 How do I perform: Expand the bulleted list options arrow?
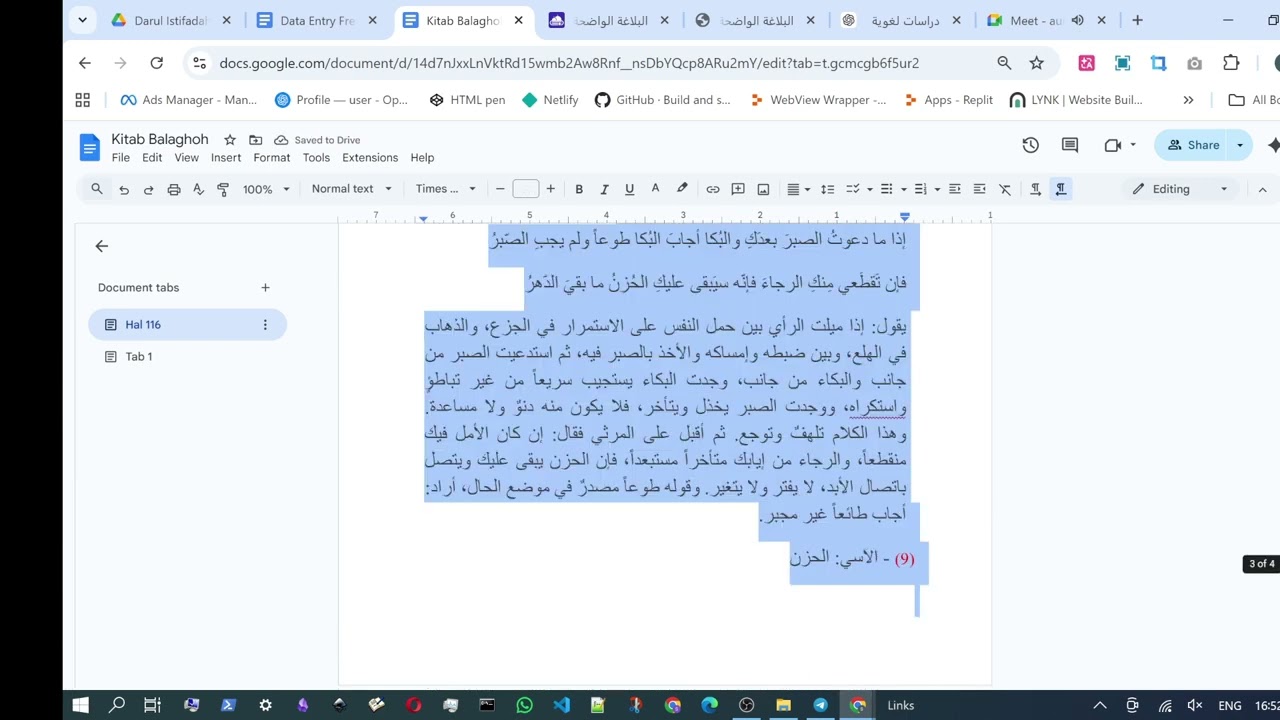click(x=903, y=189)
